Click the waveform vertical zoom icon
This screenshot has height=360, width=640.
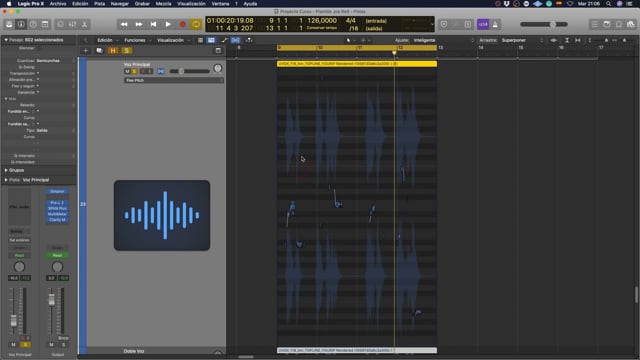coord(553,40)
